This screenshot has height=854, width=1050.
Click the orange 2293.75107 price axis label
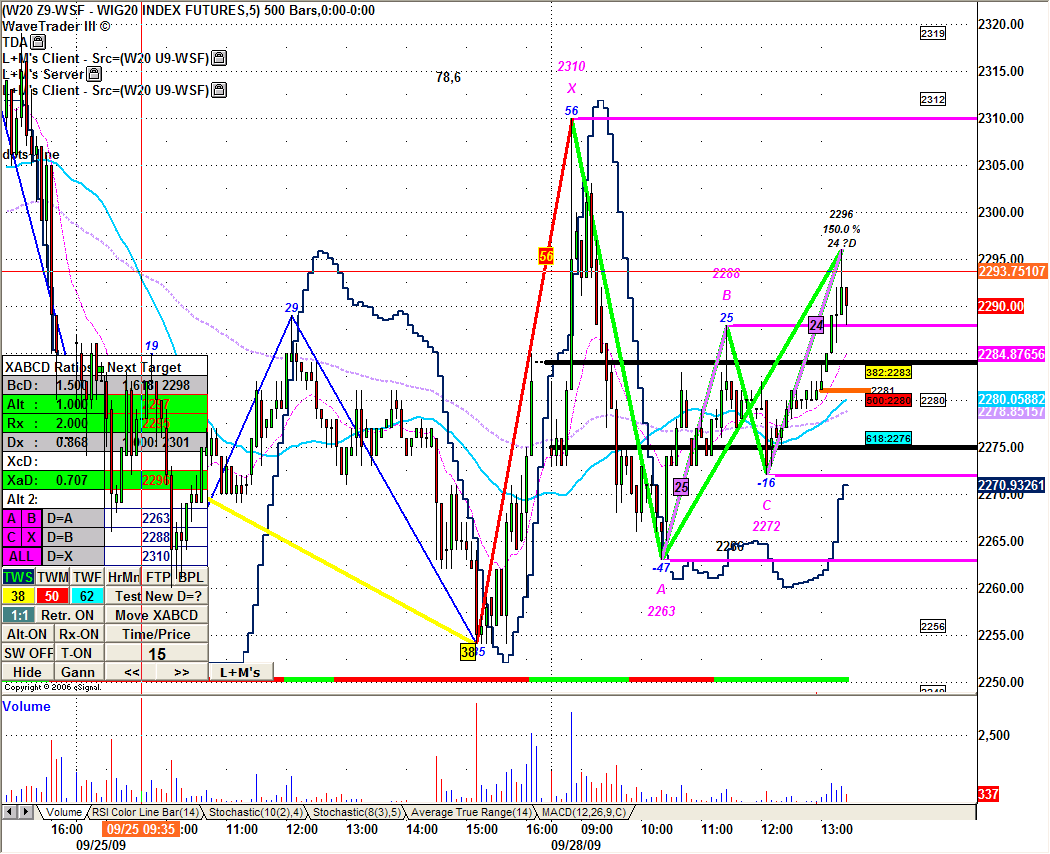tap(1012, 271)
